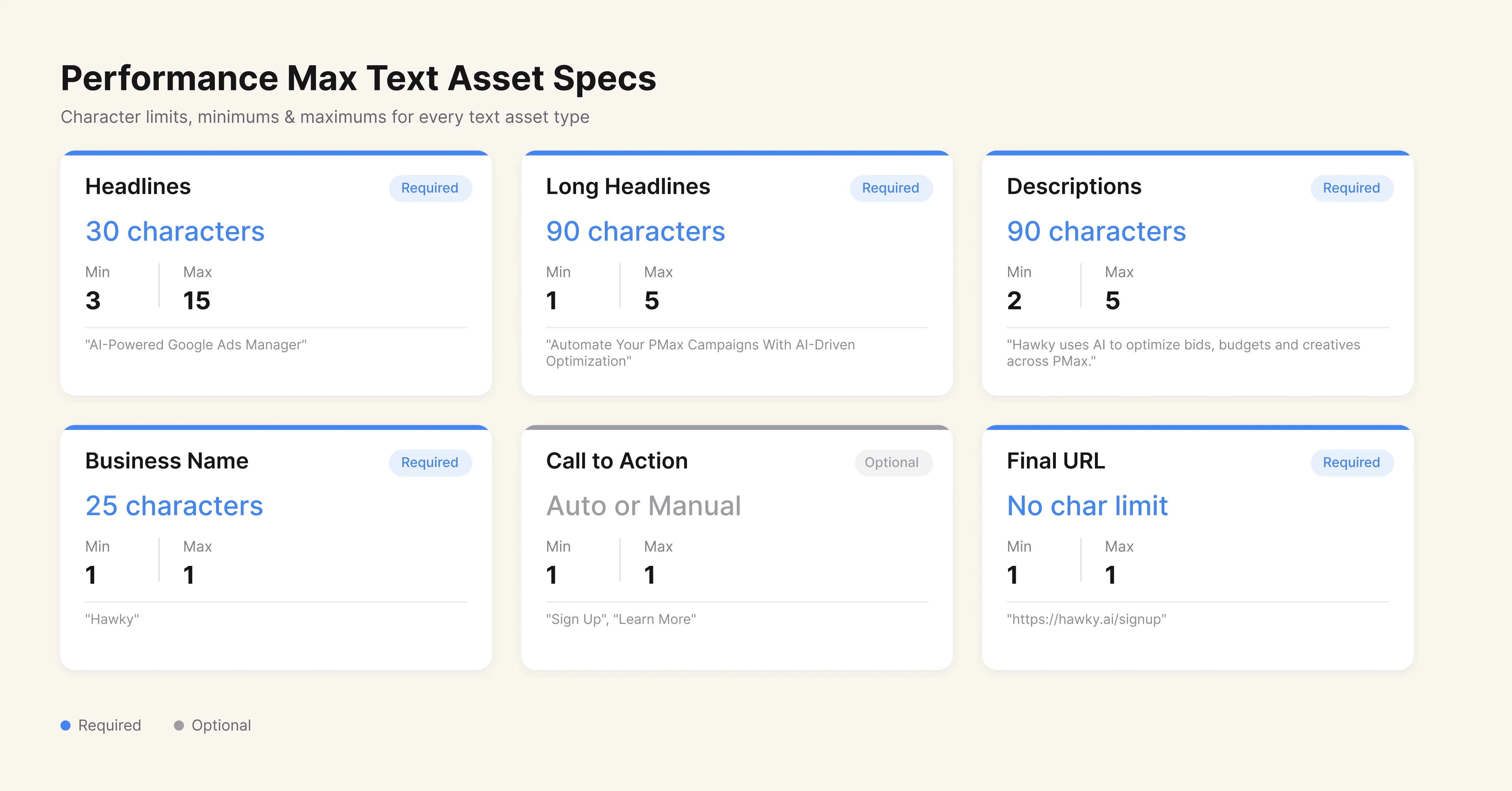Select the Optional legend dot
Viewport: 1512px width, 791px height.
pyautogui.click(x=178, y=725)
